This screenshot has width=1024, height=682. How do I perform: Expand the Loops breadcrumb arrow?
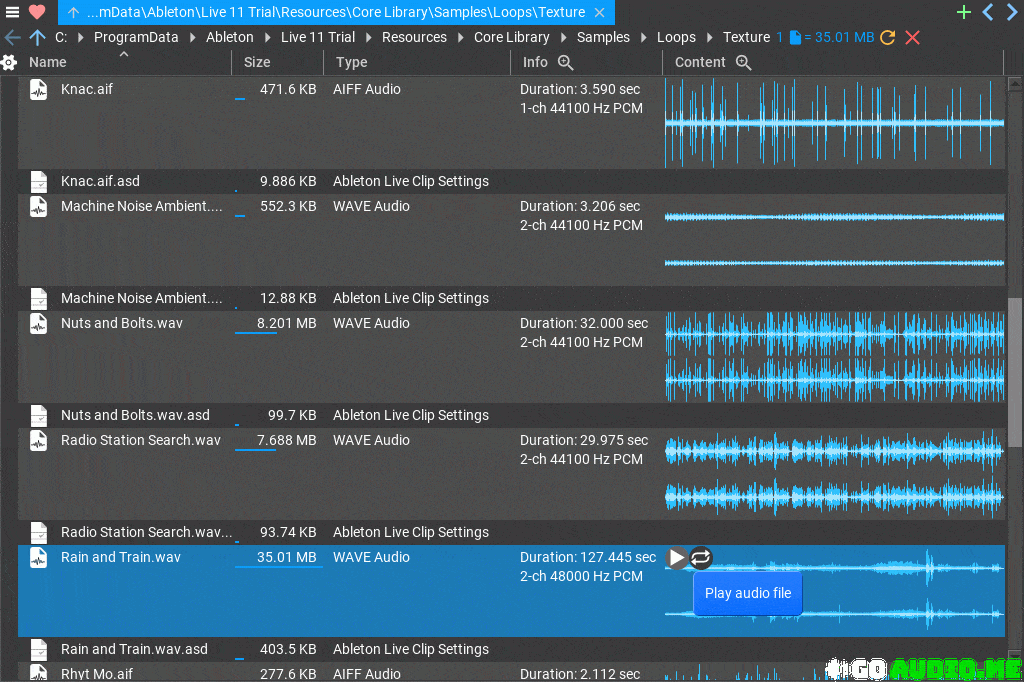tap(709, 37)
